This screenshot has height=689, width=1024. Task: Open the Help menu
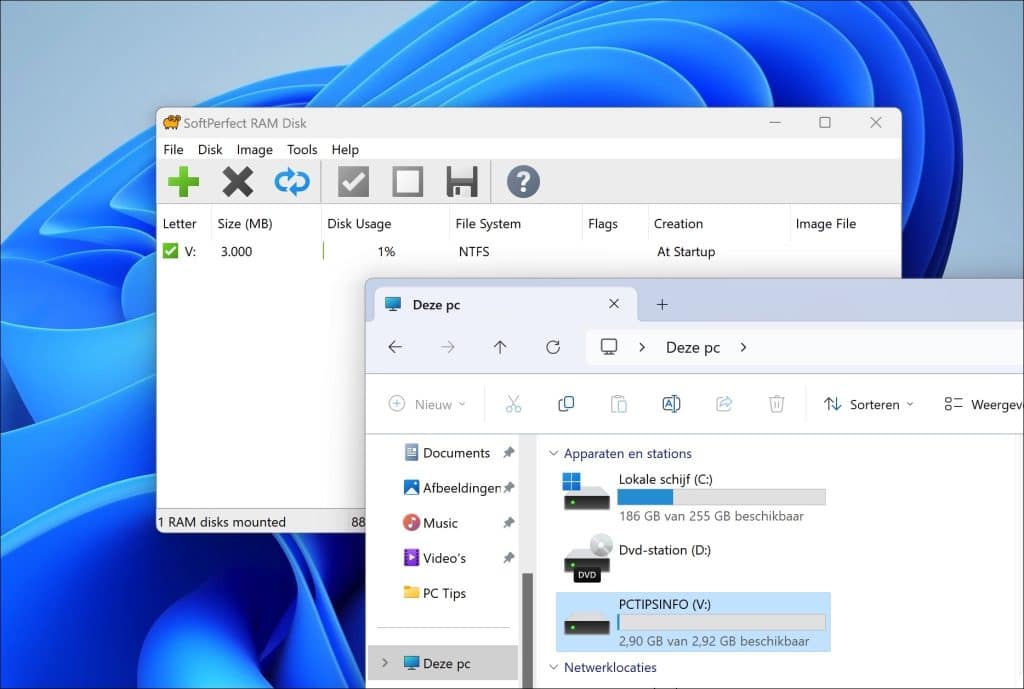[x=345, y=150]
